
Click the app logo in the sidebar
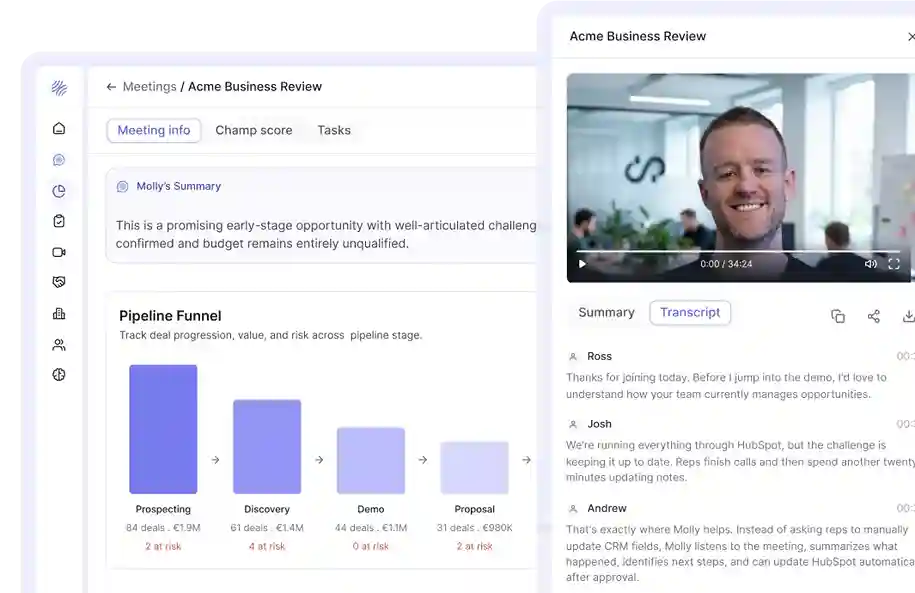59,88
